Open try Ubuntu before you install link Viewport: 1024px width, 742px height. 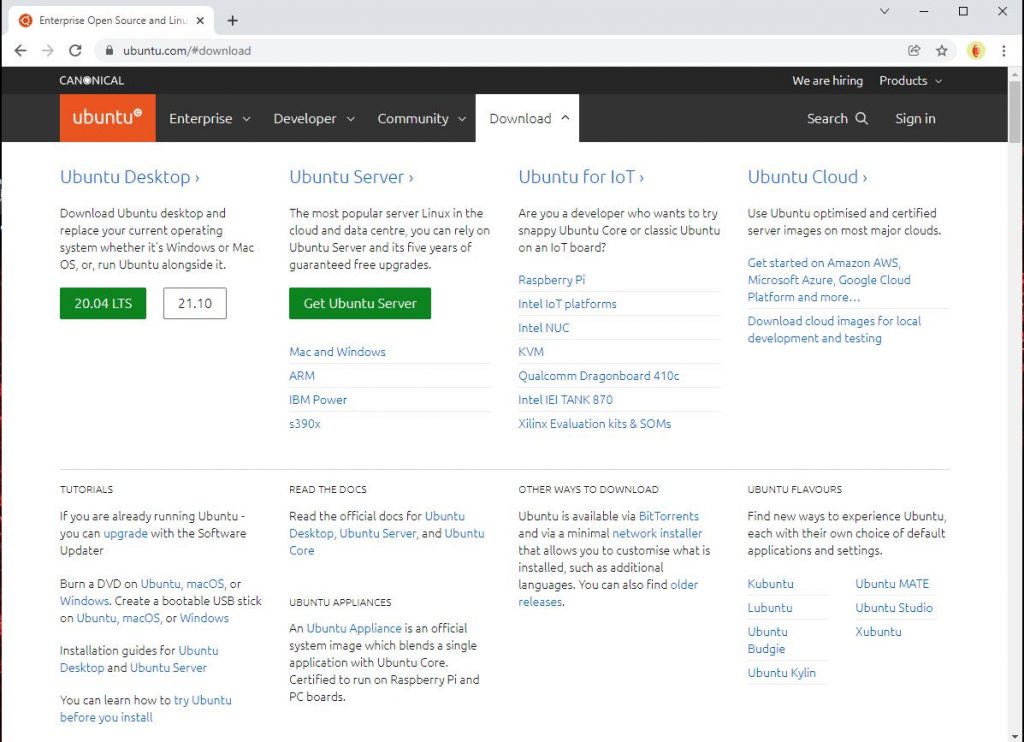click(x=146, y=709)
